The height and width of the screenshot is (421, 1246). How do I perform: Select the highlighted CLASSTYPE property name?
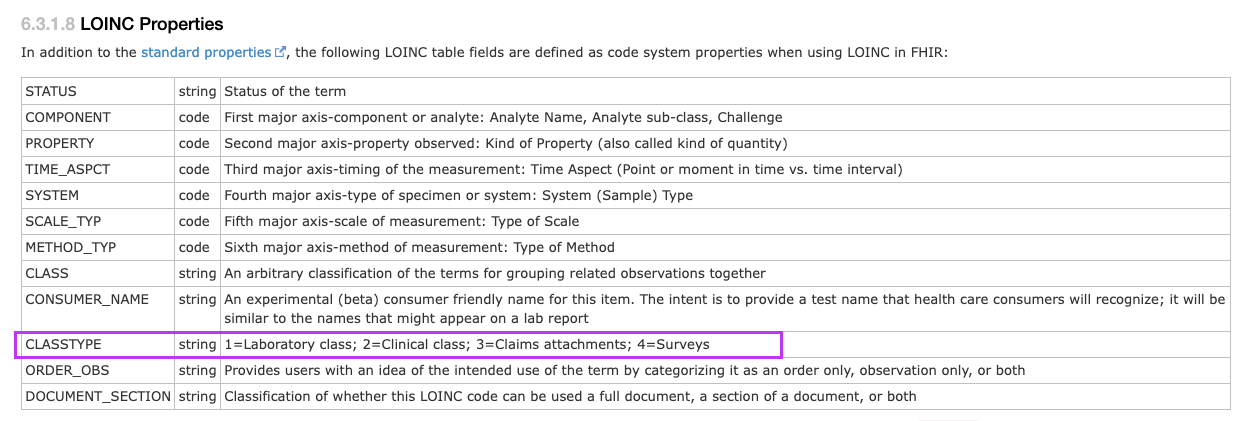coord(64,345)
